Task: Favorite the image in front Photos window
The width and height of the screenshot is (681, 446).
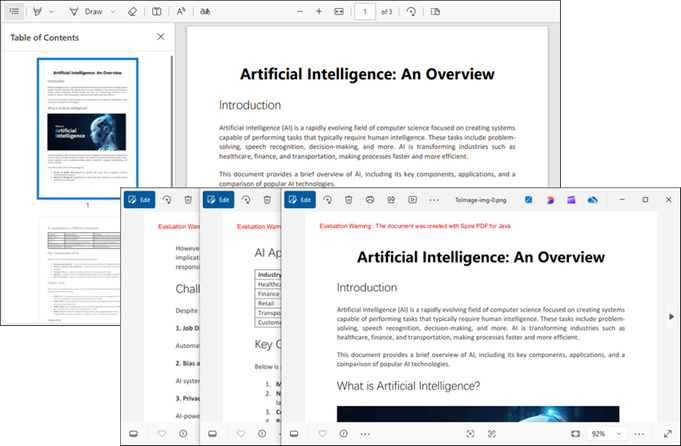Action: tap(322, 433)
